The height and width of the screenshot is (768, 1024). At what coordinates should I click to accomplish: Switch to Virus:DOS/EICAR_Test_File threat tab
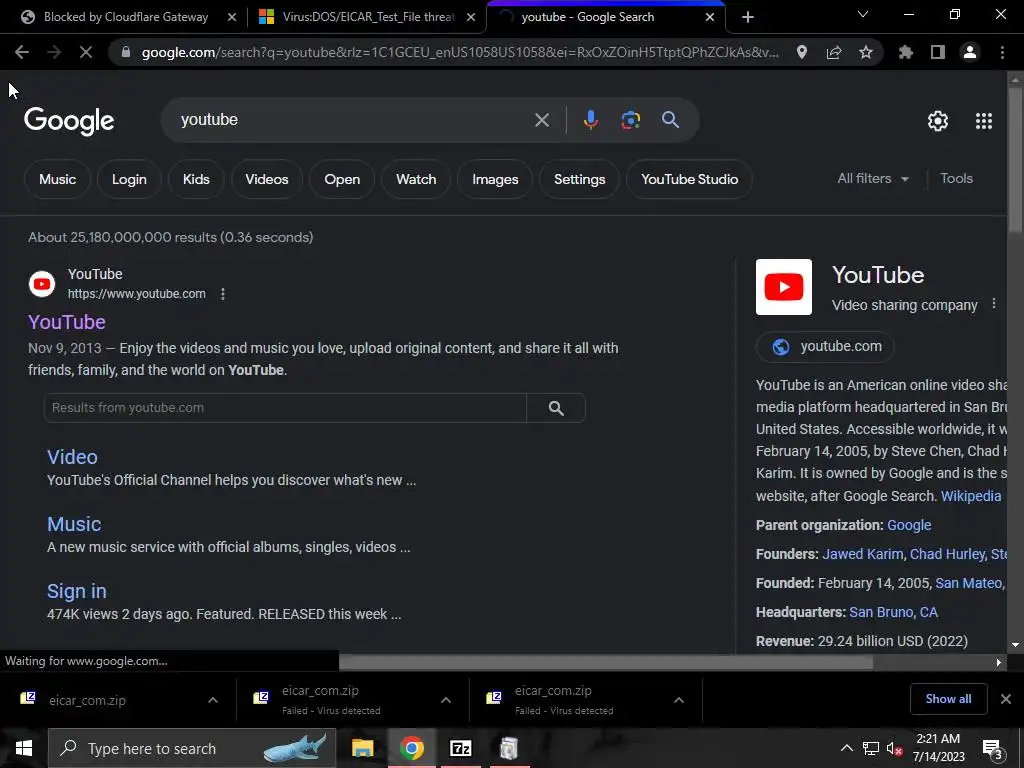tap(367, 17)
